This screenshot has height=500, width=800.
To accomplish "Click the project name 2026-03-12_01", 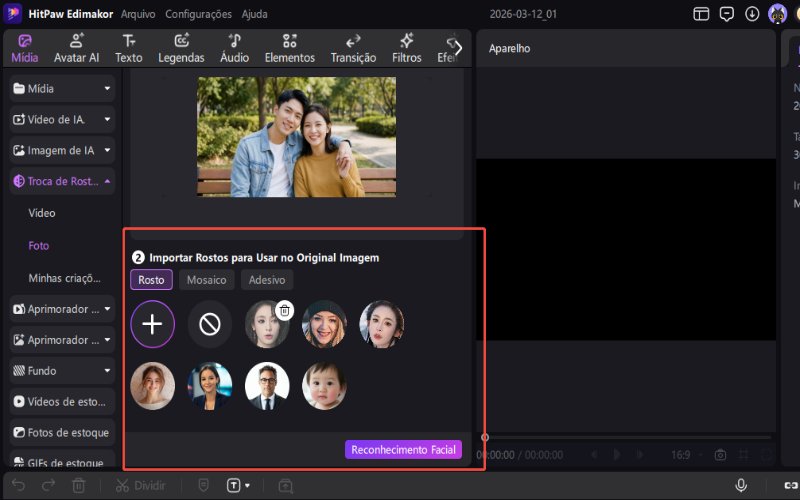I will 523,14.
